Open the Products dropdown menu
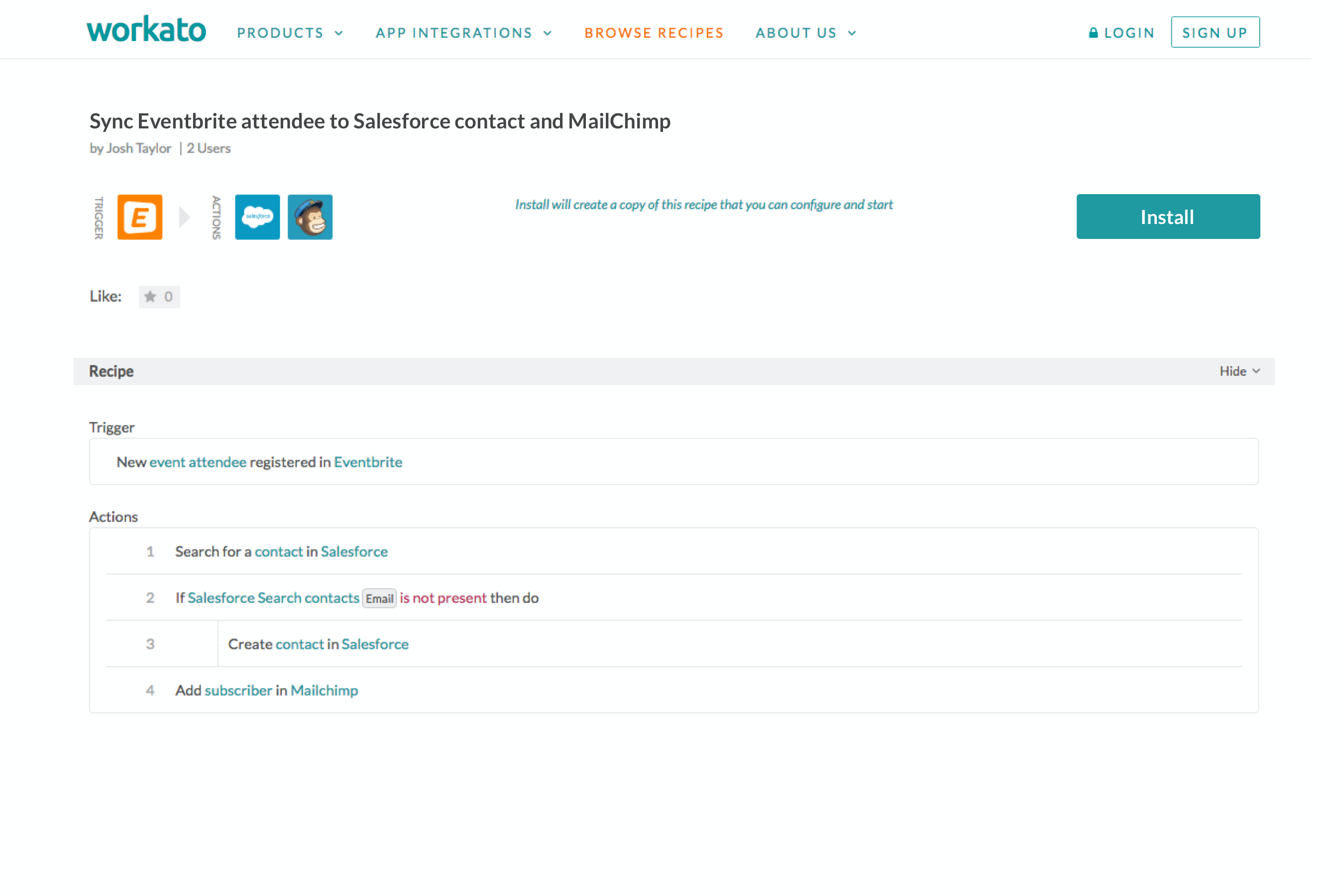 (x=290, y=33)
